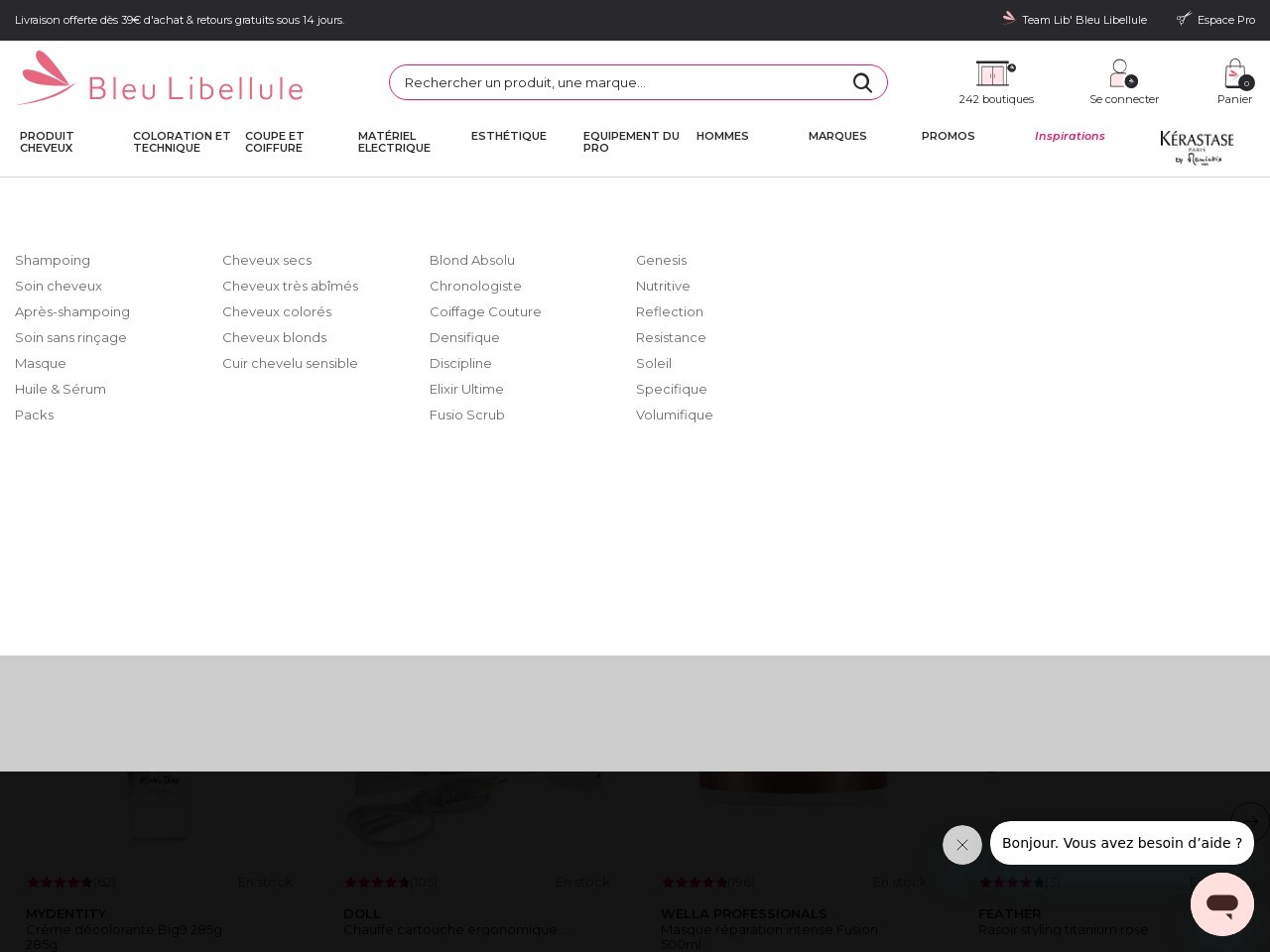Go to Volumifique range

[675, 415]
